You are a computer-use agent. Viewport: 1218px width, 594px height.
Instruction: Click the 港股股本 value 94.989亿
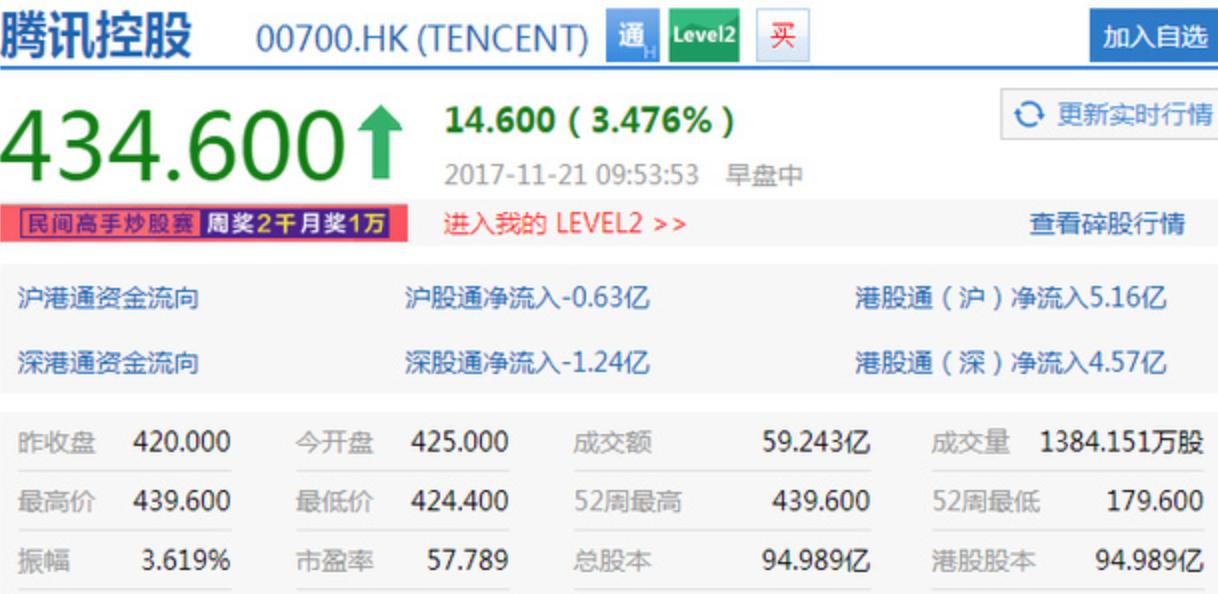(1149, 560)
